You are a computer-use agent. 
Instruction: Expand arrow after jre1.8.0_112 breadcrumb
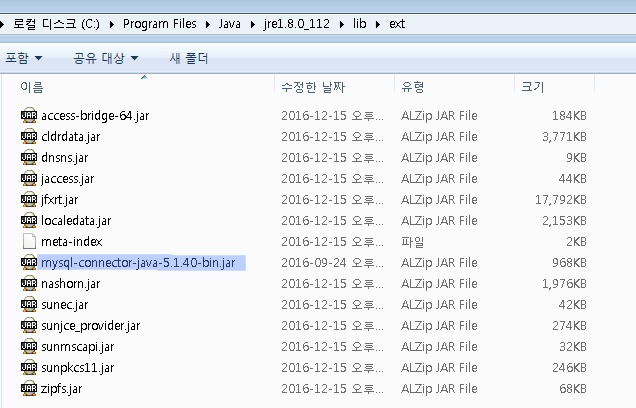[x=341, y=24]
